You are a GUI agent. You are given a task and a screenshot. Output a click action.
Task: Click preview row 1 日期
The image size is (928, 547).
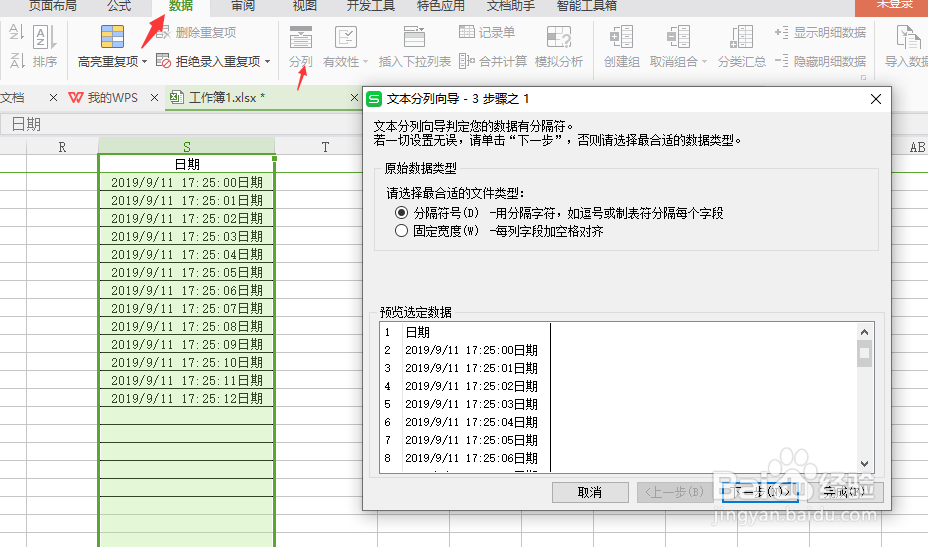click(x=417, y=332)
